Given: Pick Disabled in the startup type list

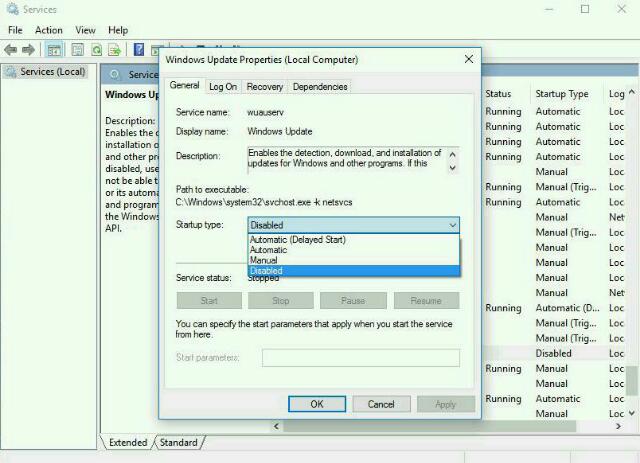Looking at the screenshot, I should pyautogui.click(x=266, y=271).
